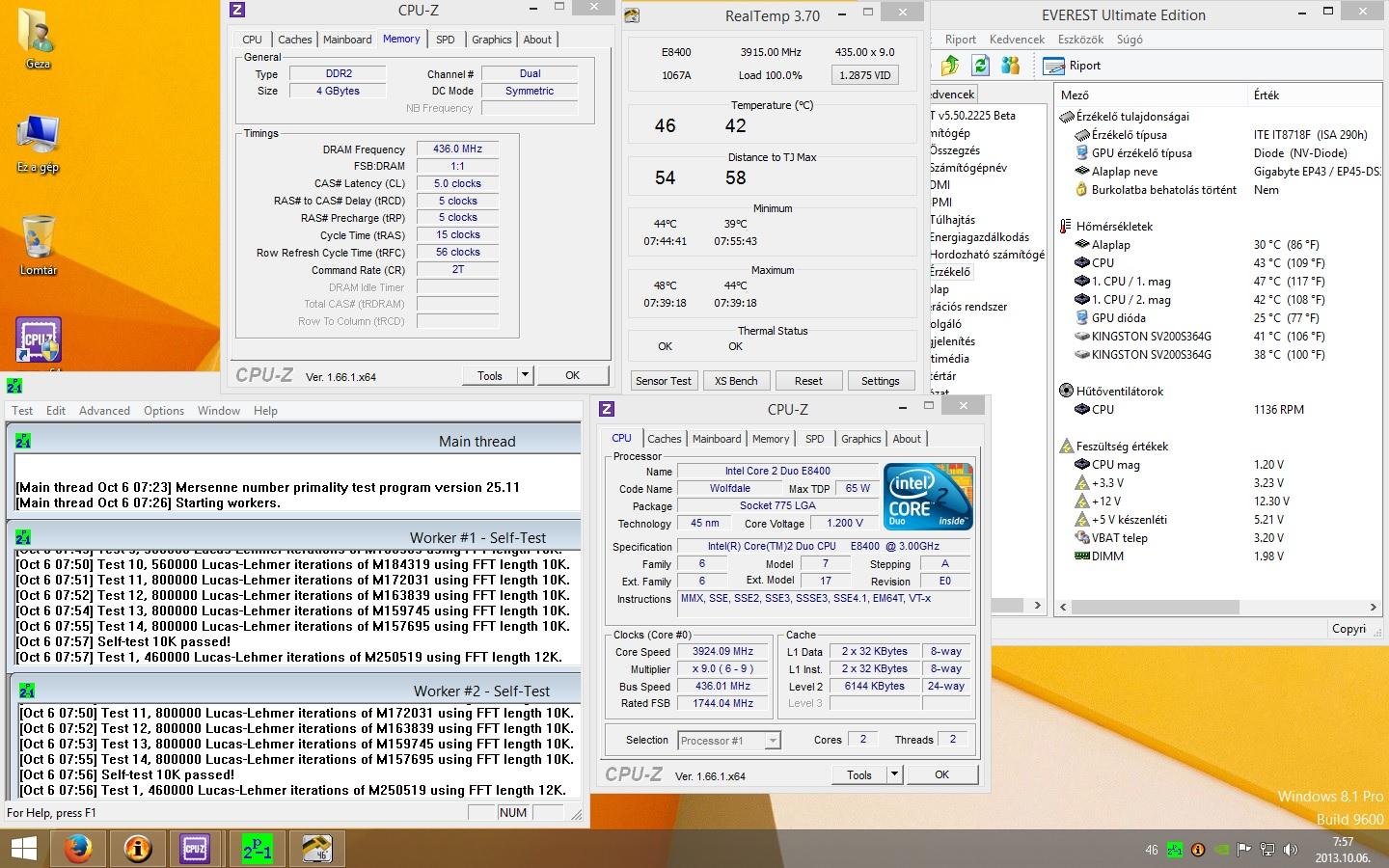Viewport: 1389px width, 868px height.
Task: Select Túlhajtás item in EVEREST tree
Action: (x=952, y=220)
